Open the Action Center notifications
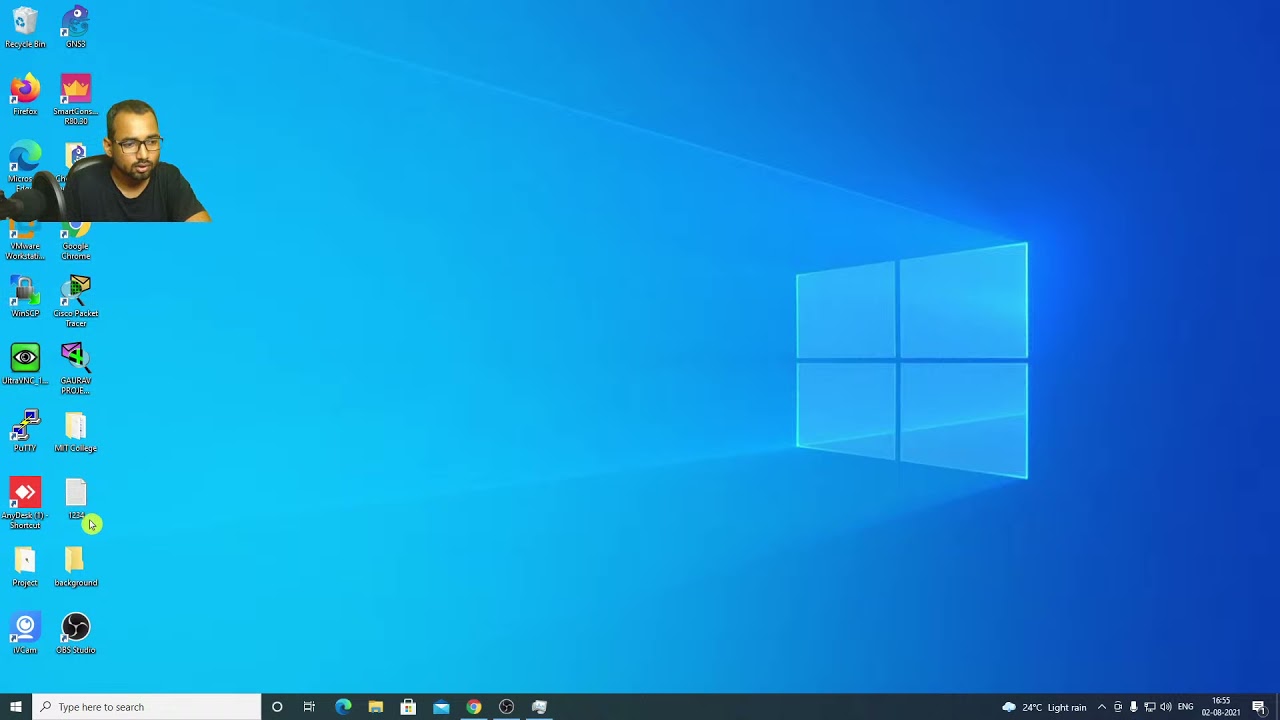 [x=1259, y=707]
